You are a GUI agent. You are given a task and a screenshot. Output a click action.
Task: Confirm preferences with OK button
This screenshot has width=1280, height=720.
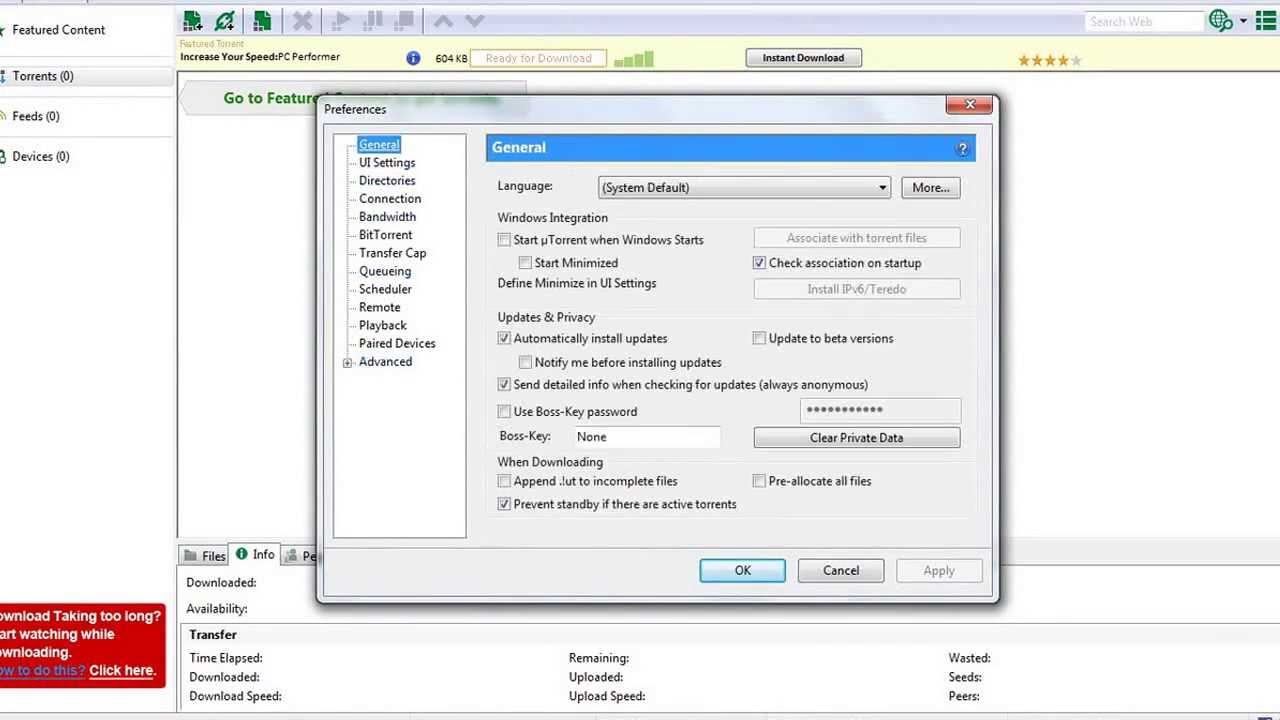tap(743, 571)
